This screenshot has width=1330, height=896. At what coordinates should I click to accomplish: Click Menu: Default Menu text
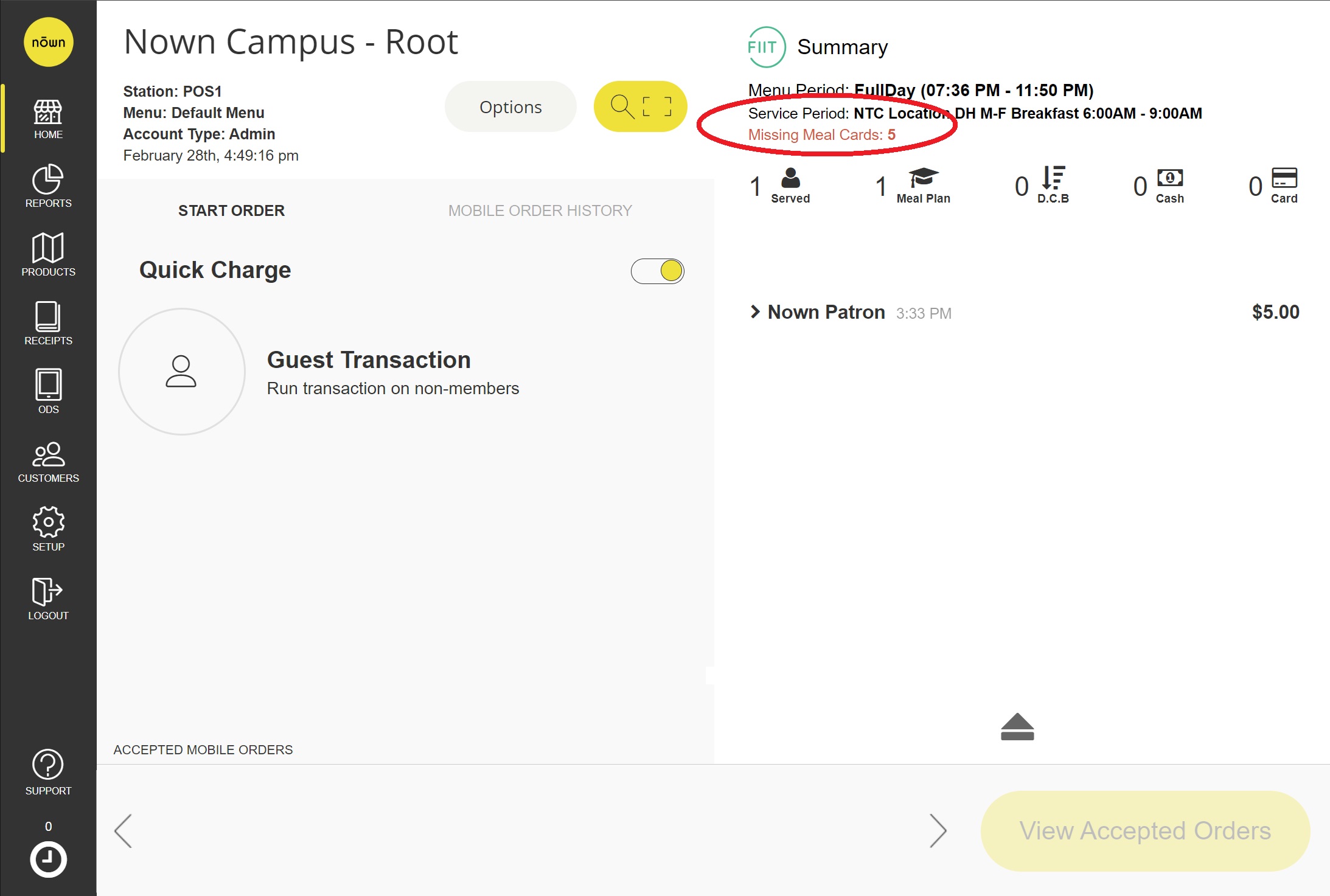click(193, 113)
